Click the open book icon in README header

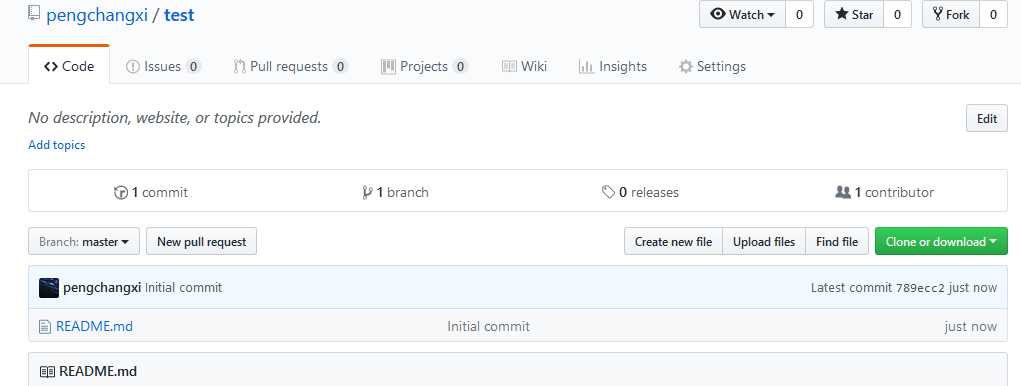[x=48, y=372]
